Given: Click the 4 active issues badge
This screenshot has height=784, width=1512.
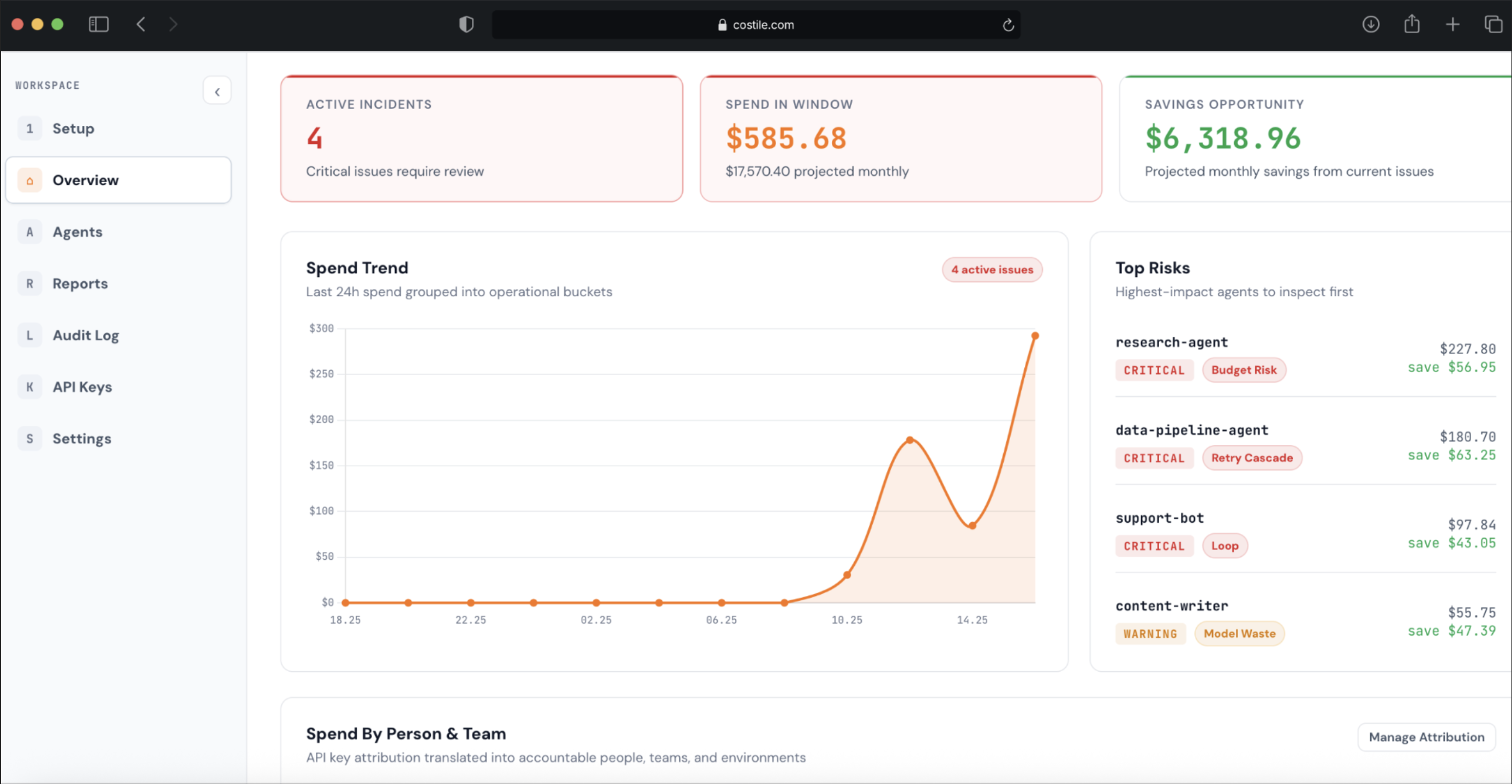Looking at the screenshot, I should (992, 270).
